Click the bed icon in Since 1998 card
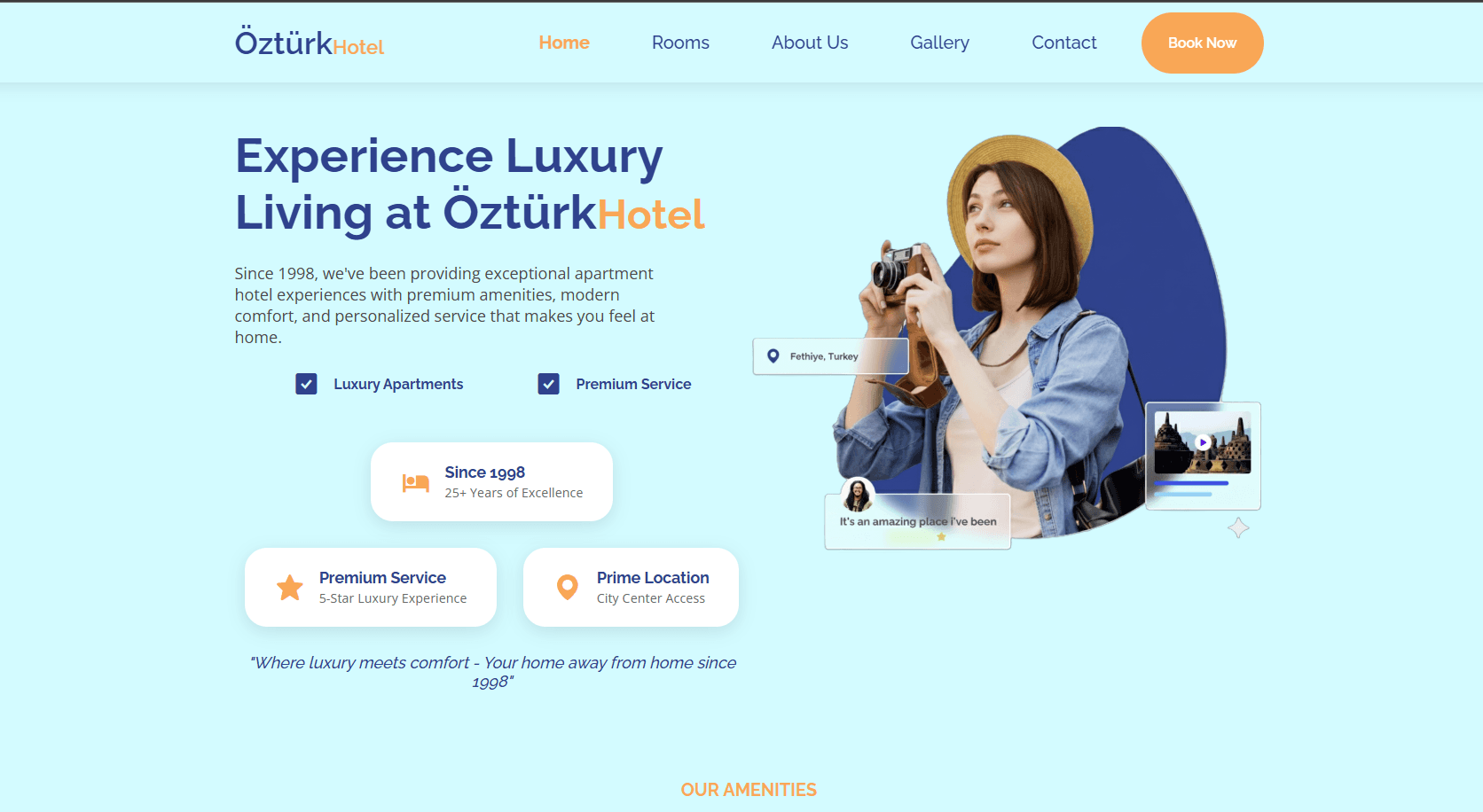Viewport: 1483px width, 812px height. [x=415, y=482]
